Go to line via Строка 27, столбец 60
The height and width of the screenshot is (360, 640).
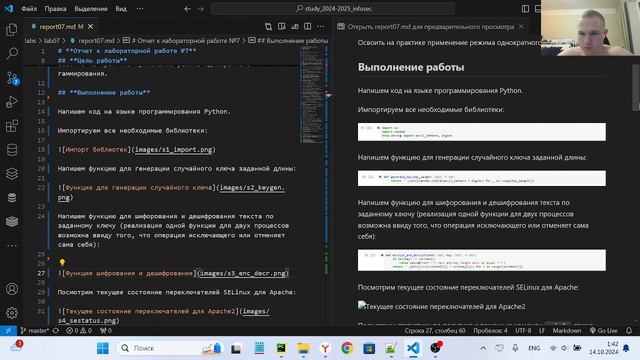pyautogui.click(x=435, y=331)
